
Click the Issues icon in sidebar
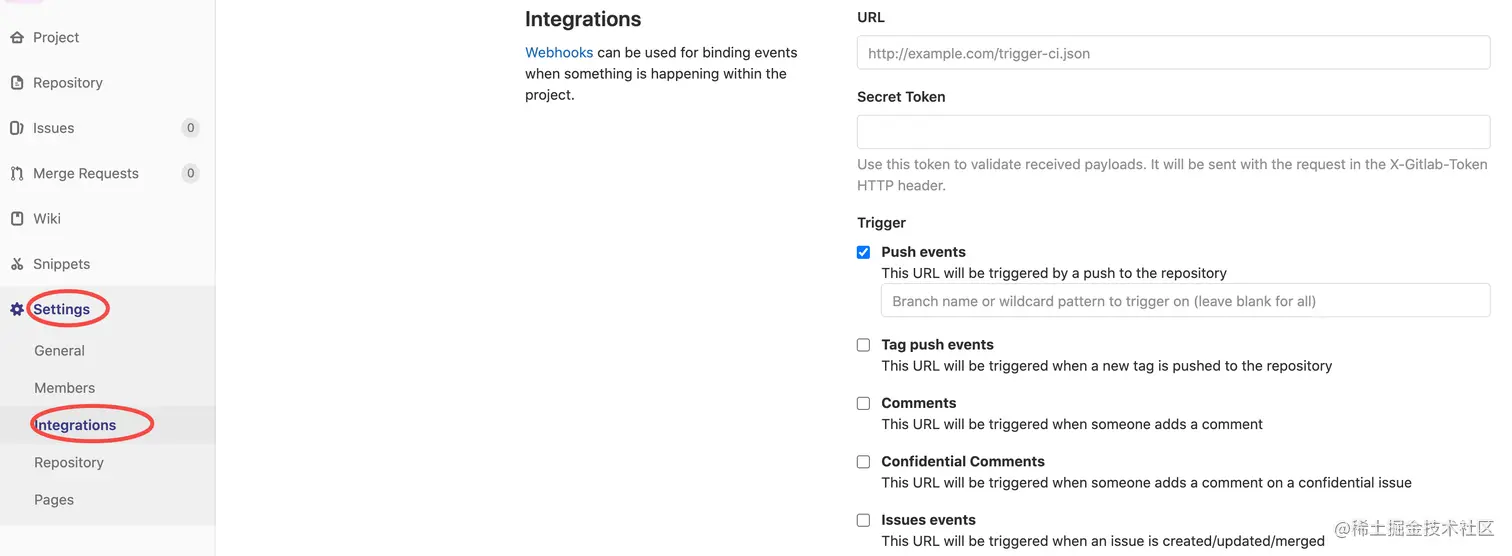point(16,128)
